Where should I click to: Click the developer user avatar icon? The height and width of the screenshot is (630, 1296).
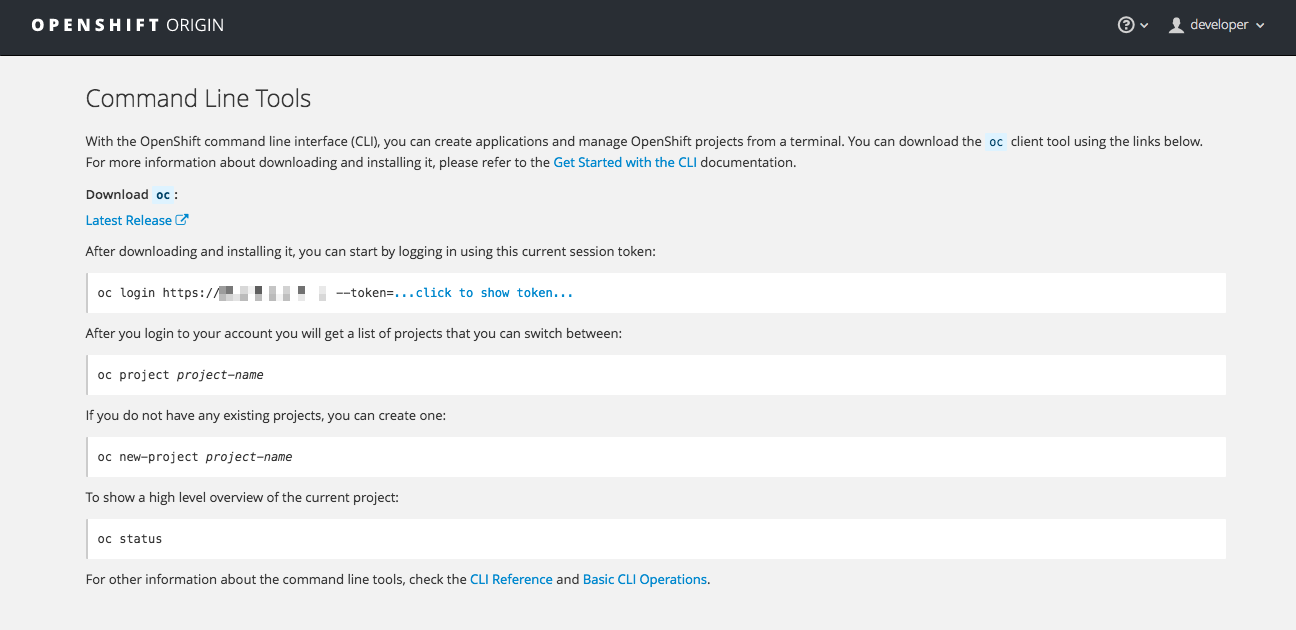(1176, 25)
